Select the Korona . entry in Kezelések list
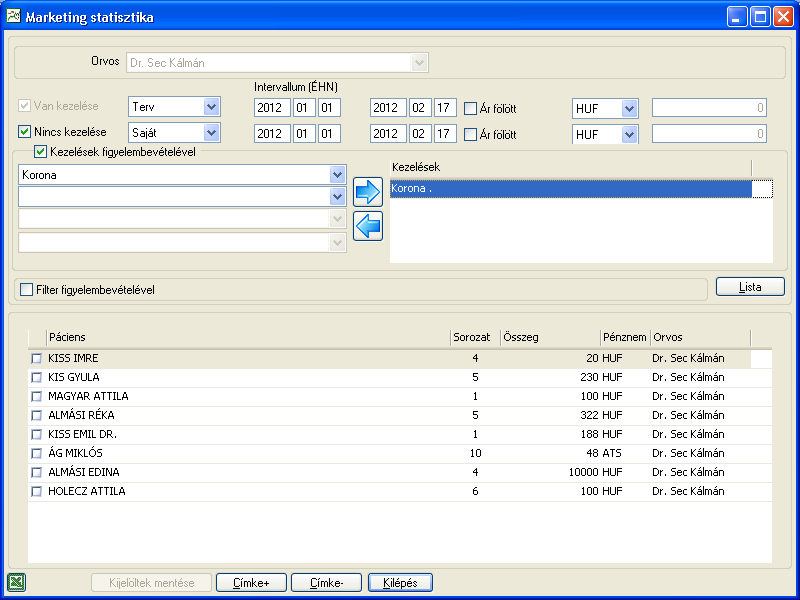Viewport: 800px width, 600px height. 571,188
